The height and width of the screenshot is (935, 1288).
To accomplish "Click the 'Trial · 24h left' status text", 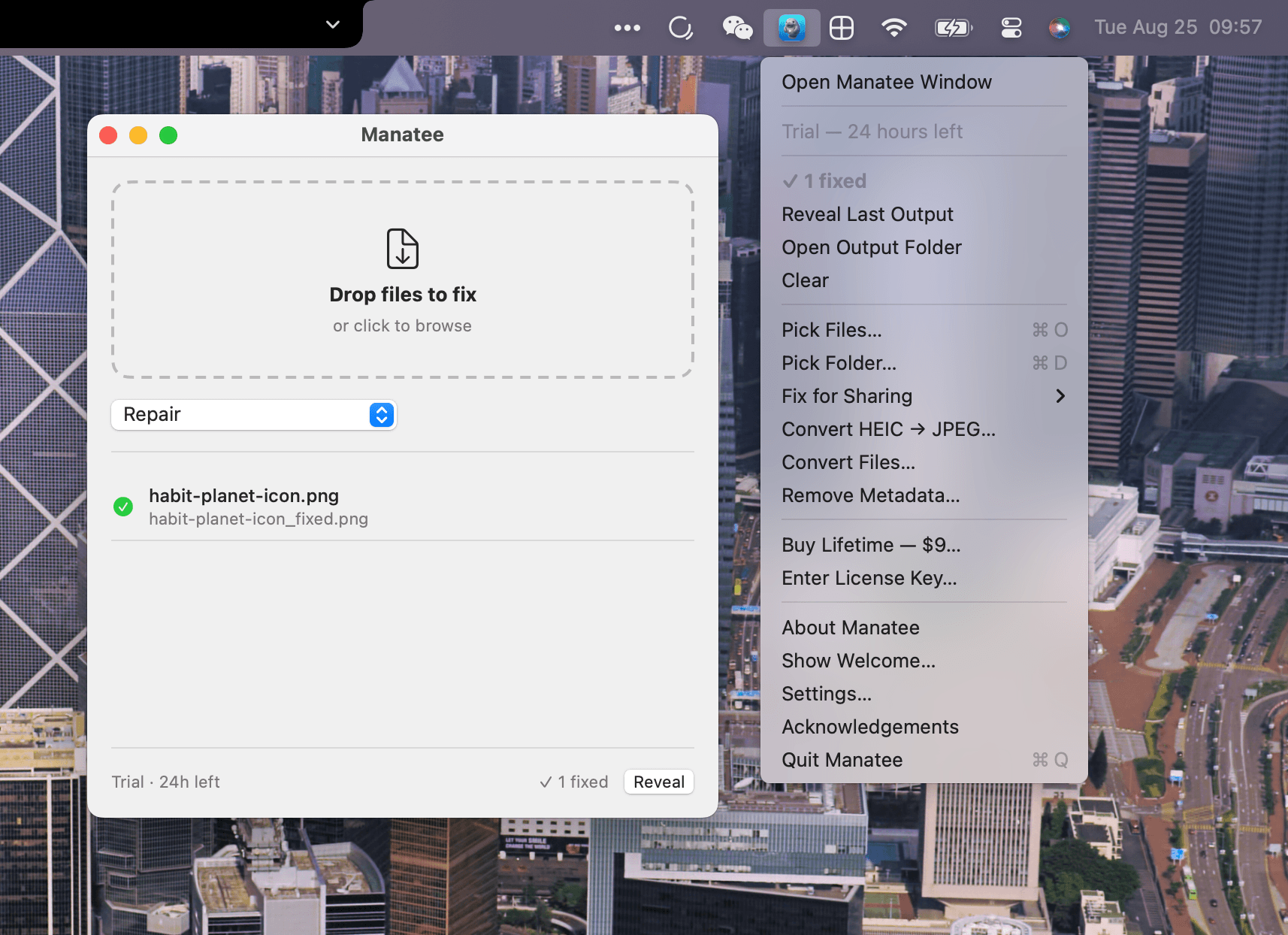I will coord(166,782).
